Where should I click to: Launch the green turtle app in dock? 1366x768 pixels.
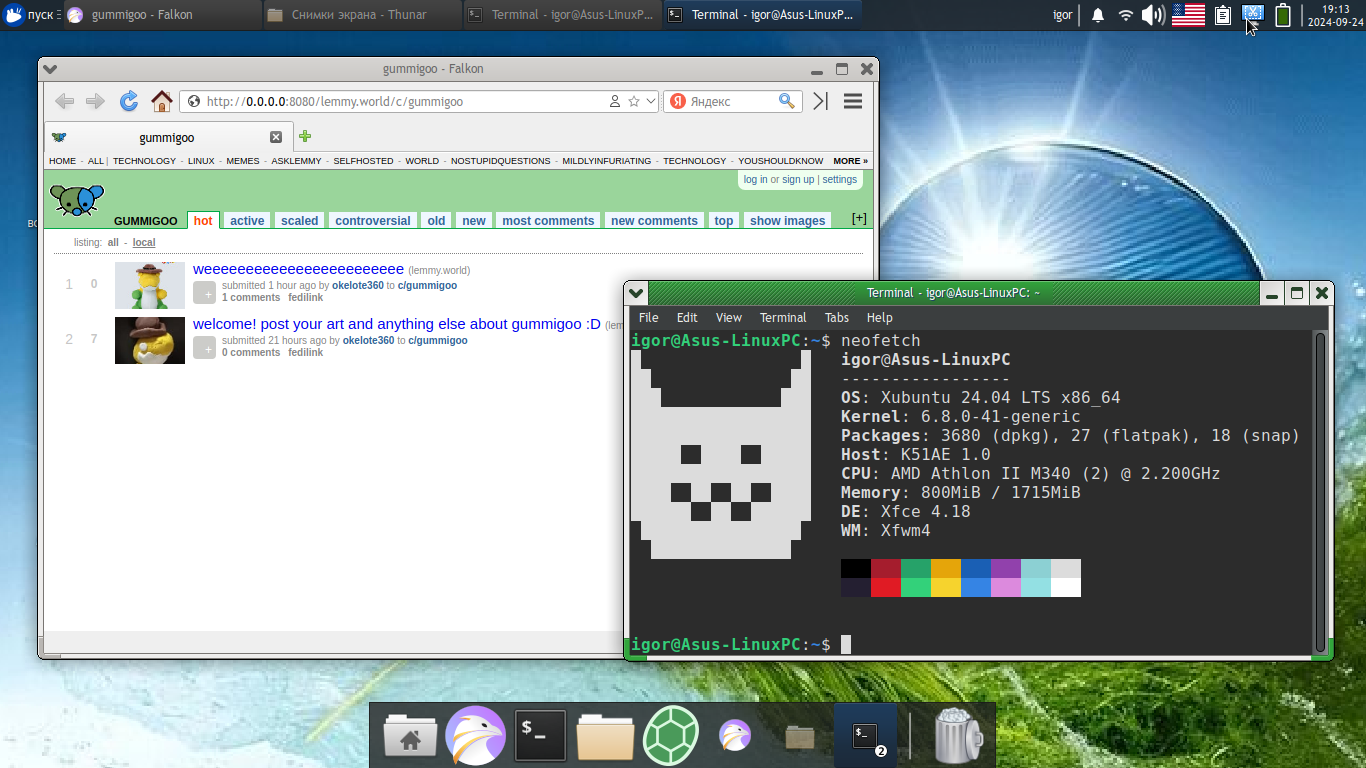(x=670, y=737)
